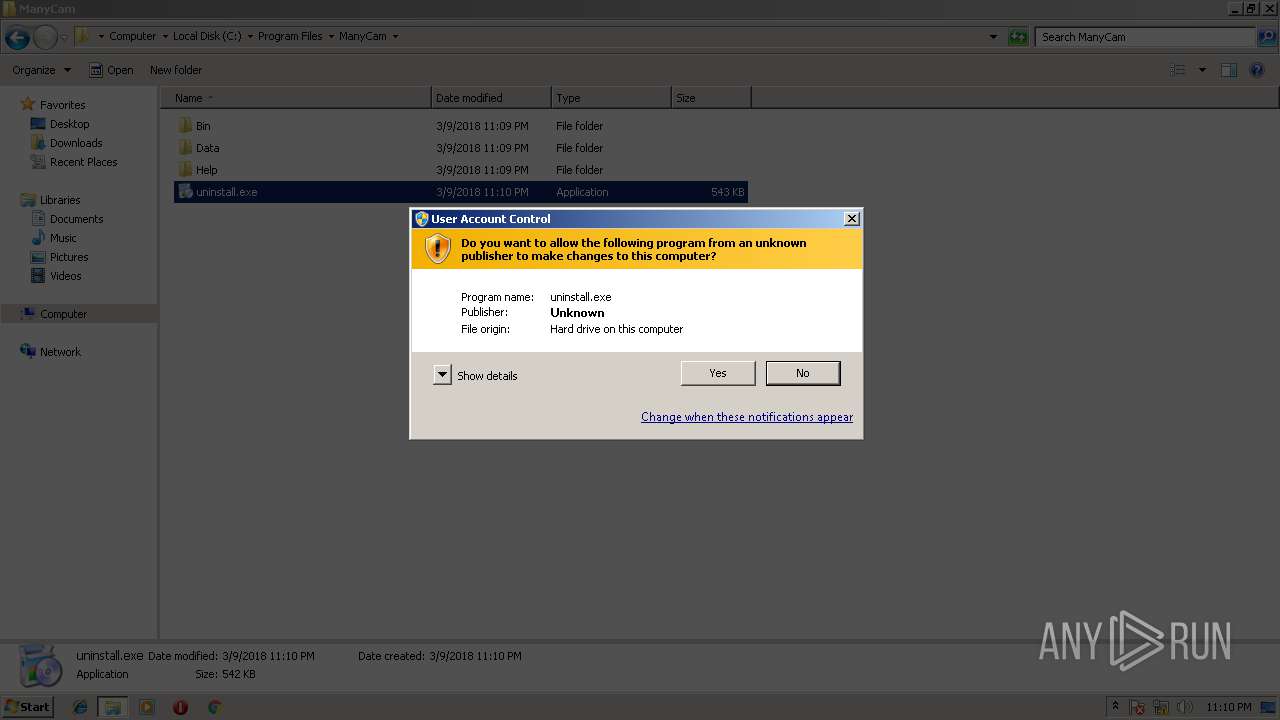Image resolution: width=1280 pixels, height=720 pixels.
Task: Select the Data folder
Action: point(461,148)
